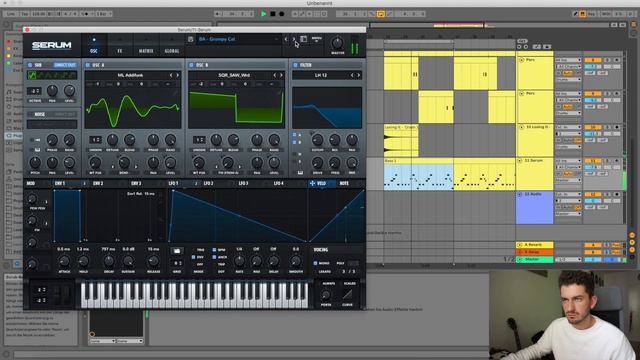This screenshot has width=640, height=360.
Task: Toggle the SUB oscillator on/off
Action: (x=30, y=65)
